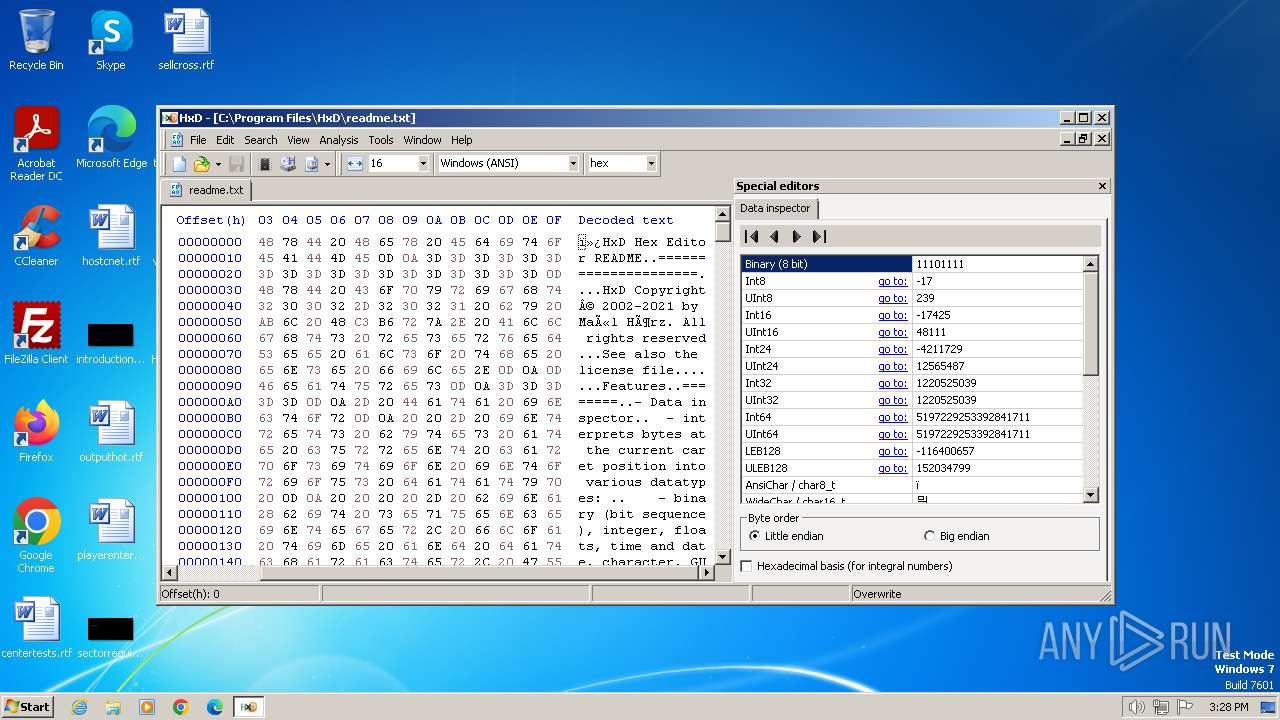1280x720 pixels.
Task: Select the readme.txt document tab
Action: pos(207,190)
